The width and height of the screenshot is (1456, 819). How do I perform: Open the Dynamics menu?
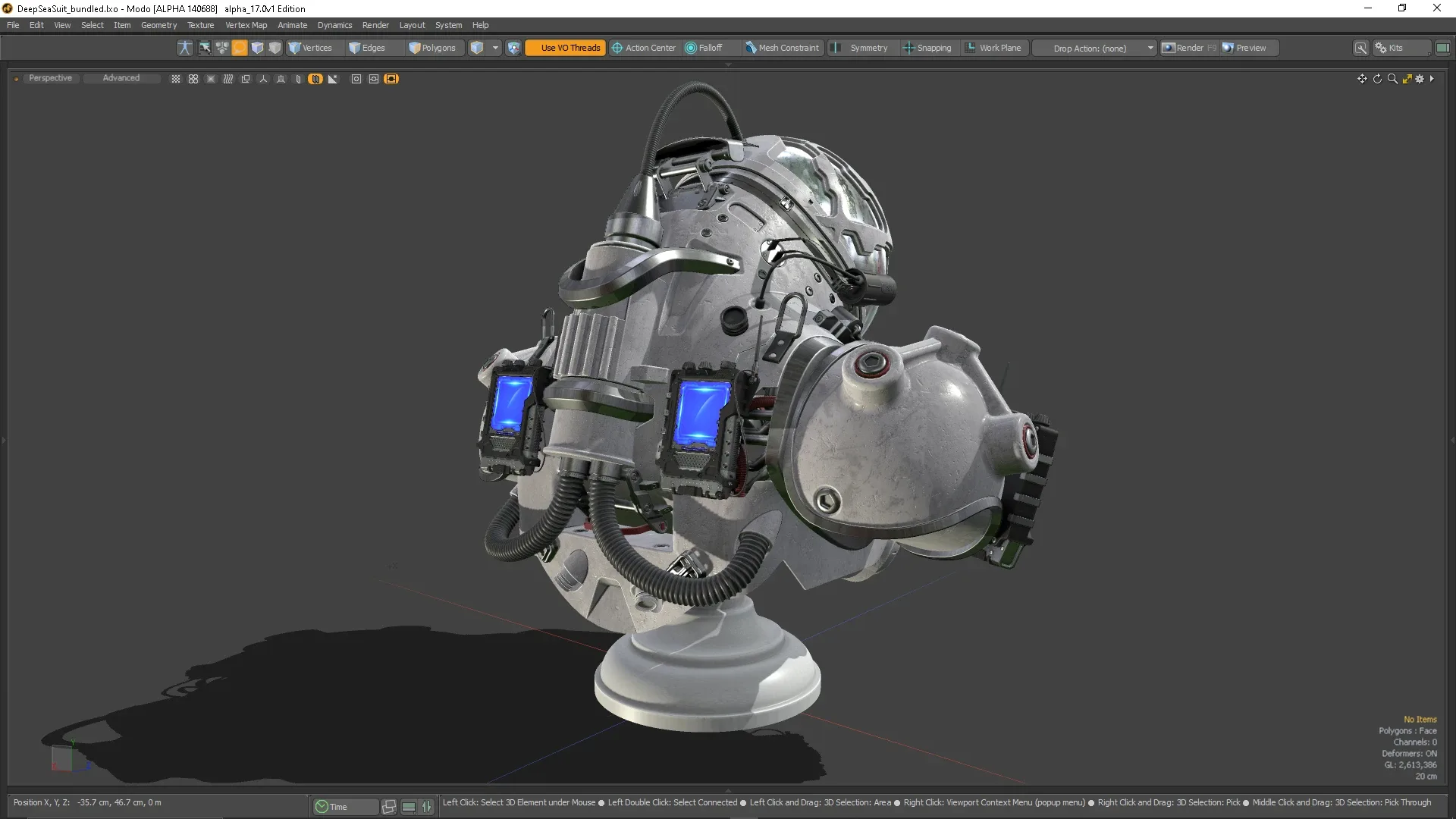(334, 25)
